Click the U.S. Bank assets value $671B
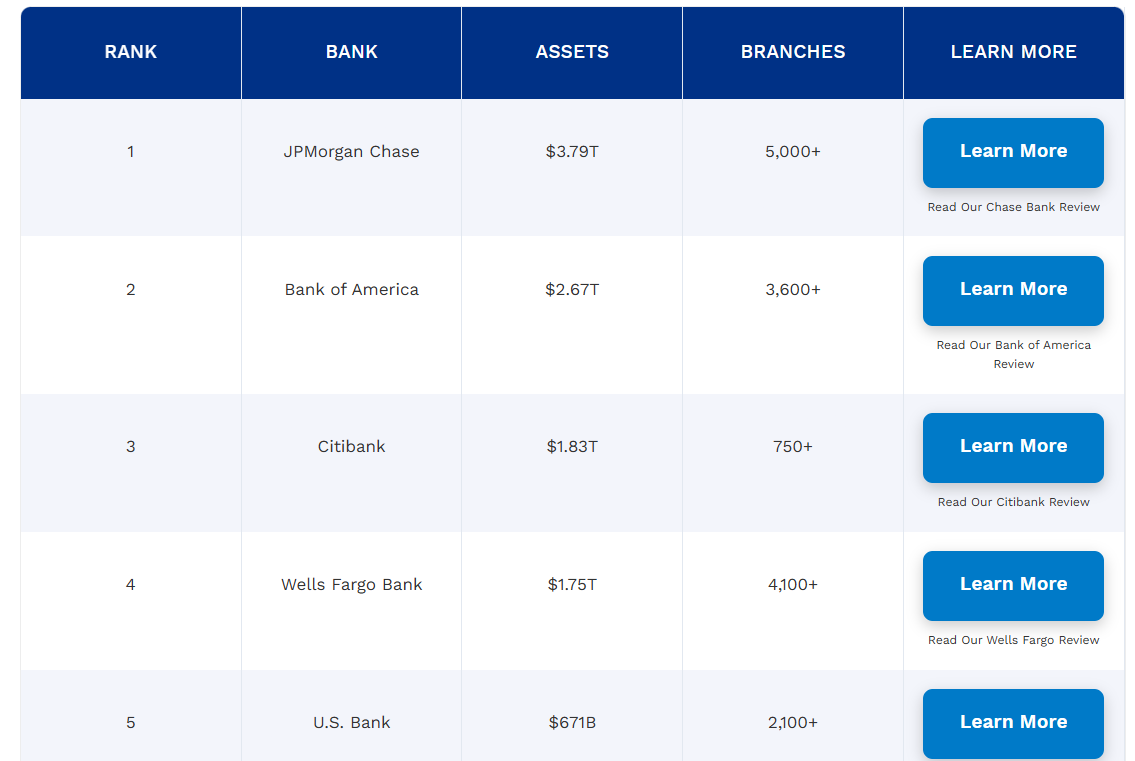The width and height of the screenshot is (1135, 761). point(572,722)
